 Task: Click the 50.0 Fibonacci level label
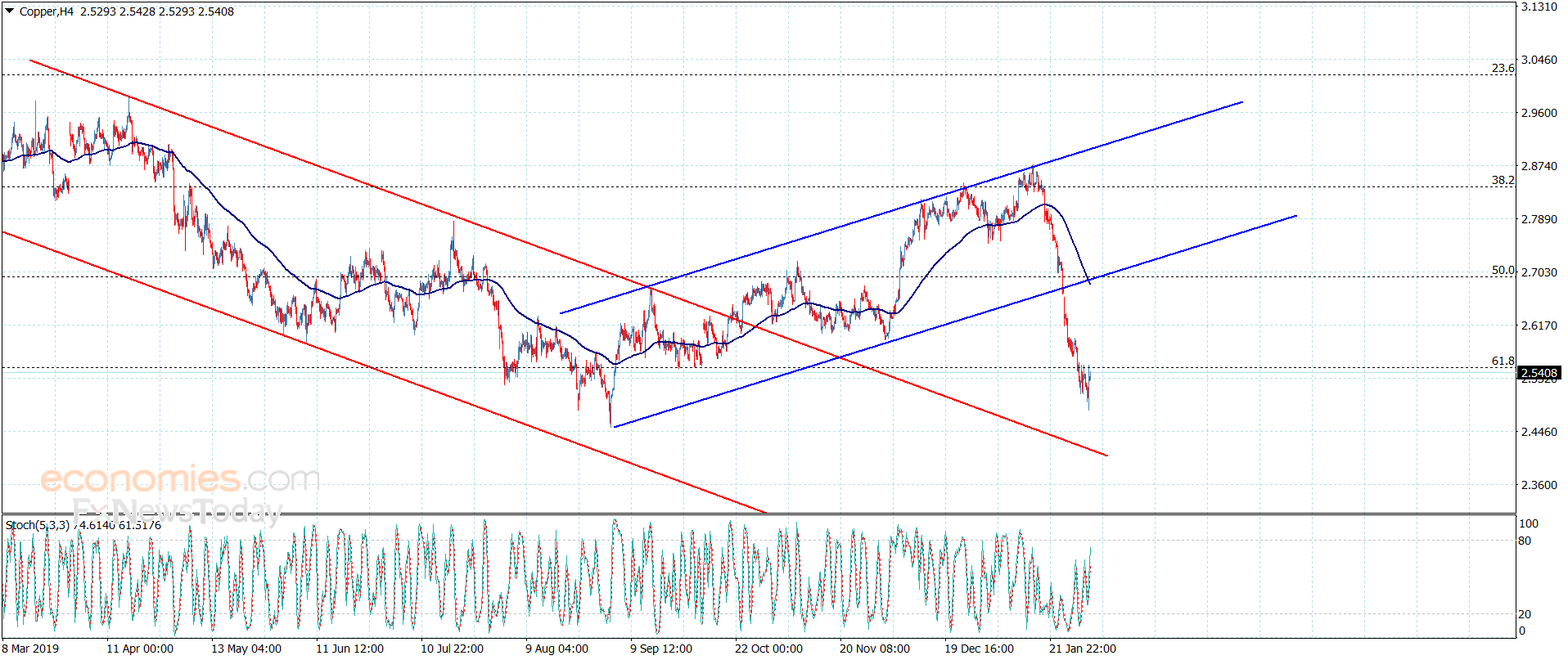click(1503, 270)
